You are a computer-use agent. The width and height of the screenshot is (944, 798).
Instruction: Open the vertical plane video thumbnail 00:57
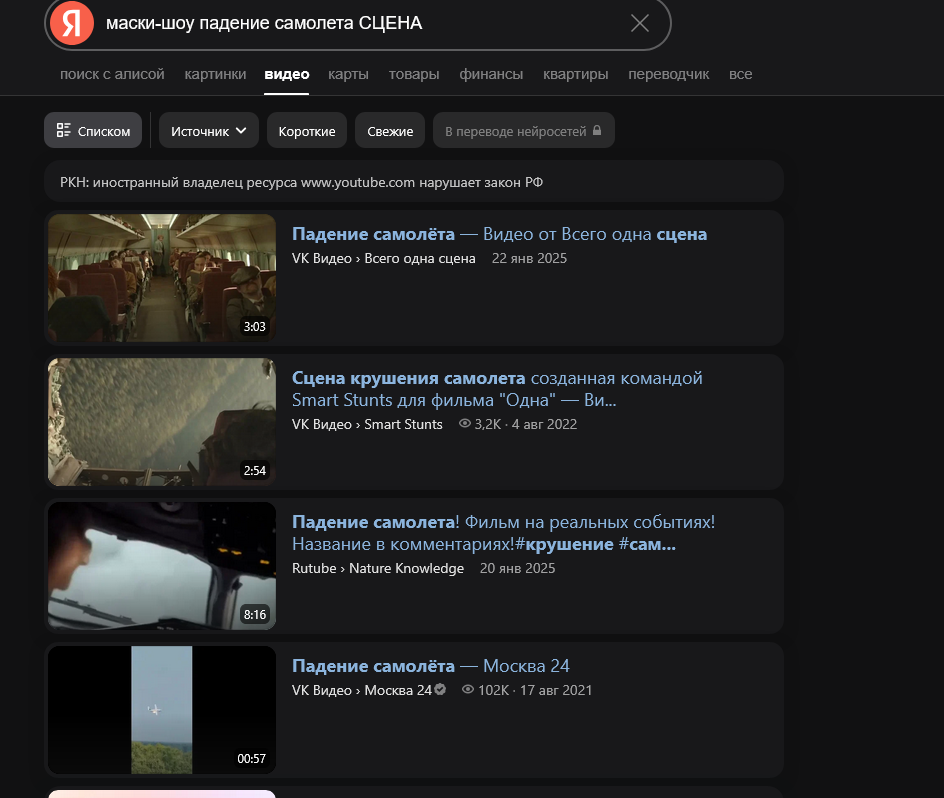click(x=161, y=709)
